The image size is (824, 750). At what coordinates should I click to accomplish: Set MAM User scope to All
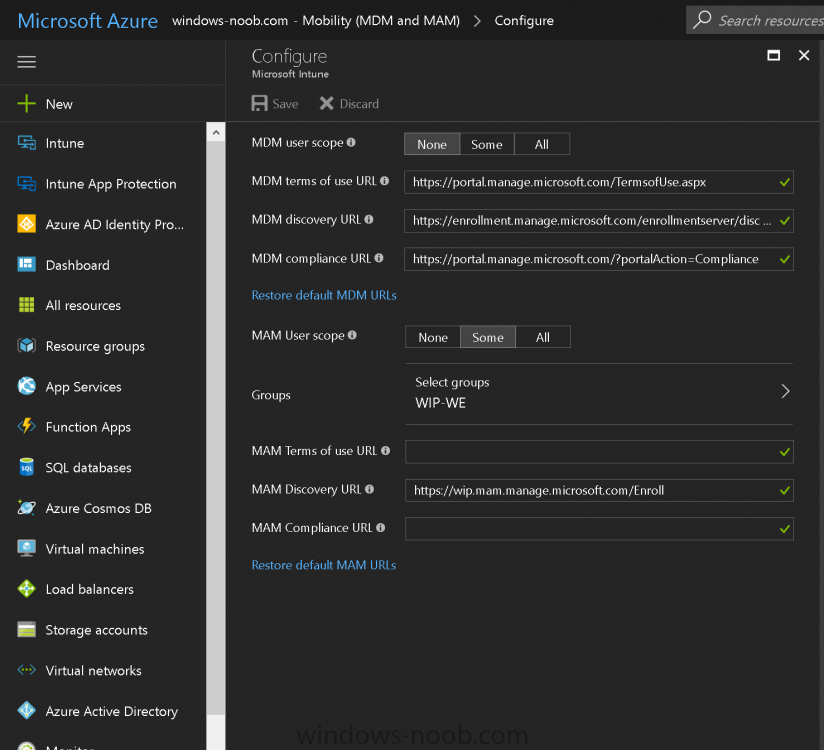pos(543,337)
